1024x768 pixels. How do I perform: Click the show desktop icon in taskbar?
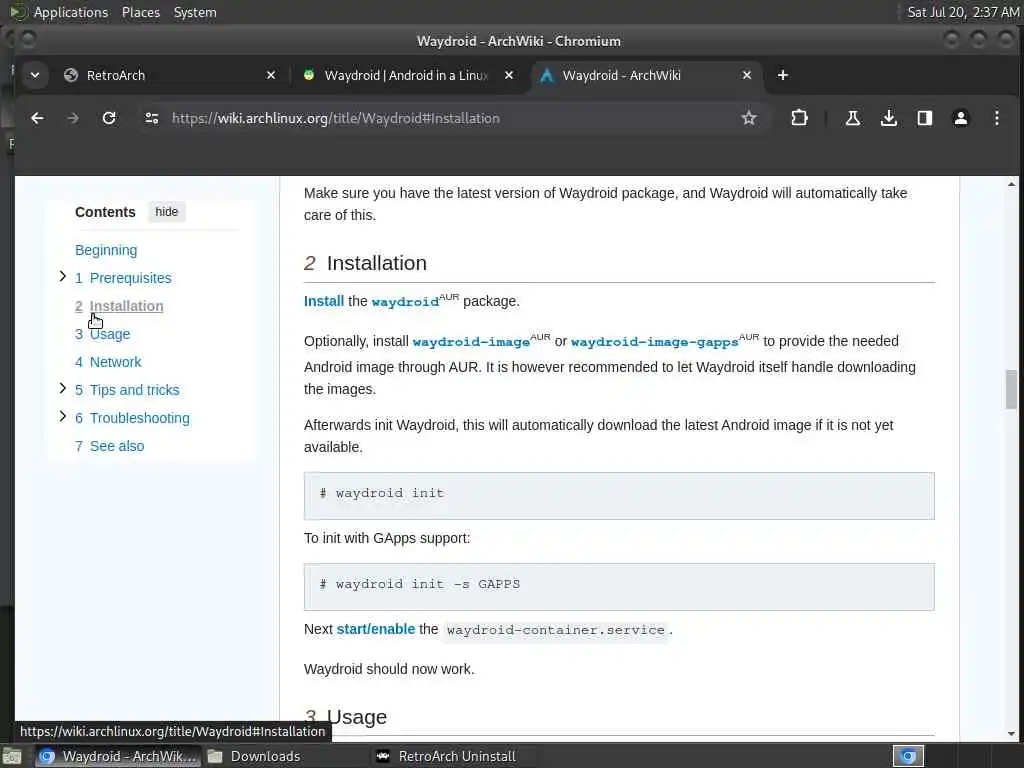pos(12,756)
